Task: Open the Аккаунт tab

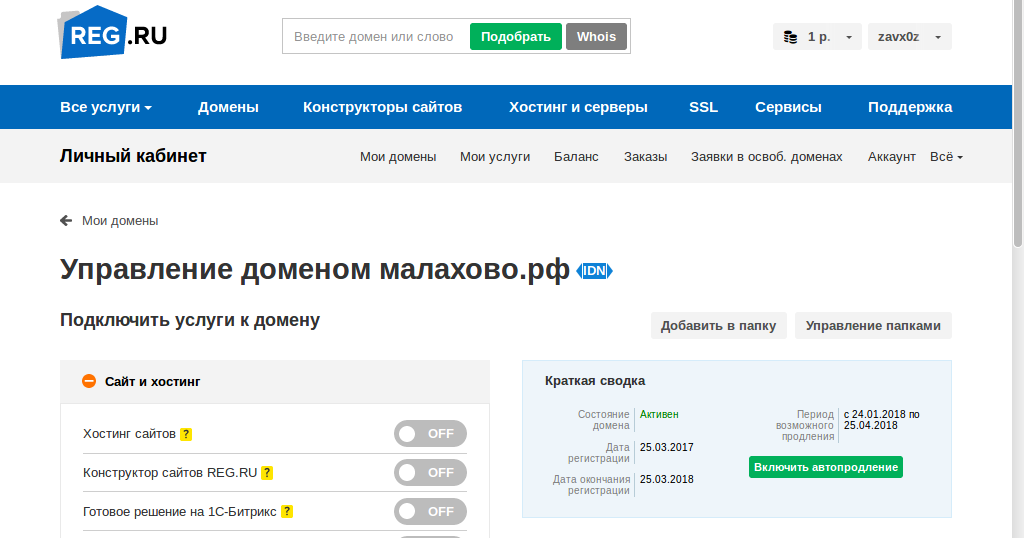Action: pyautogui.click(x=891, y=157)
